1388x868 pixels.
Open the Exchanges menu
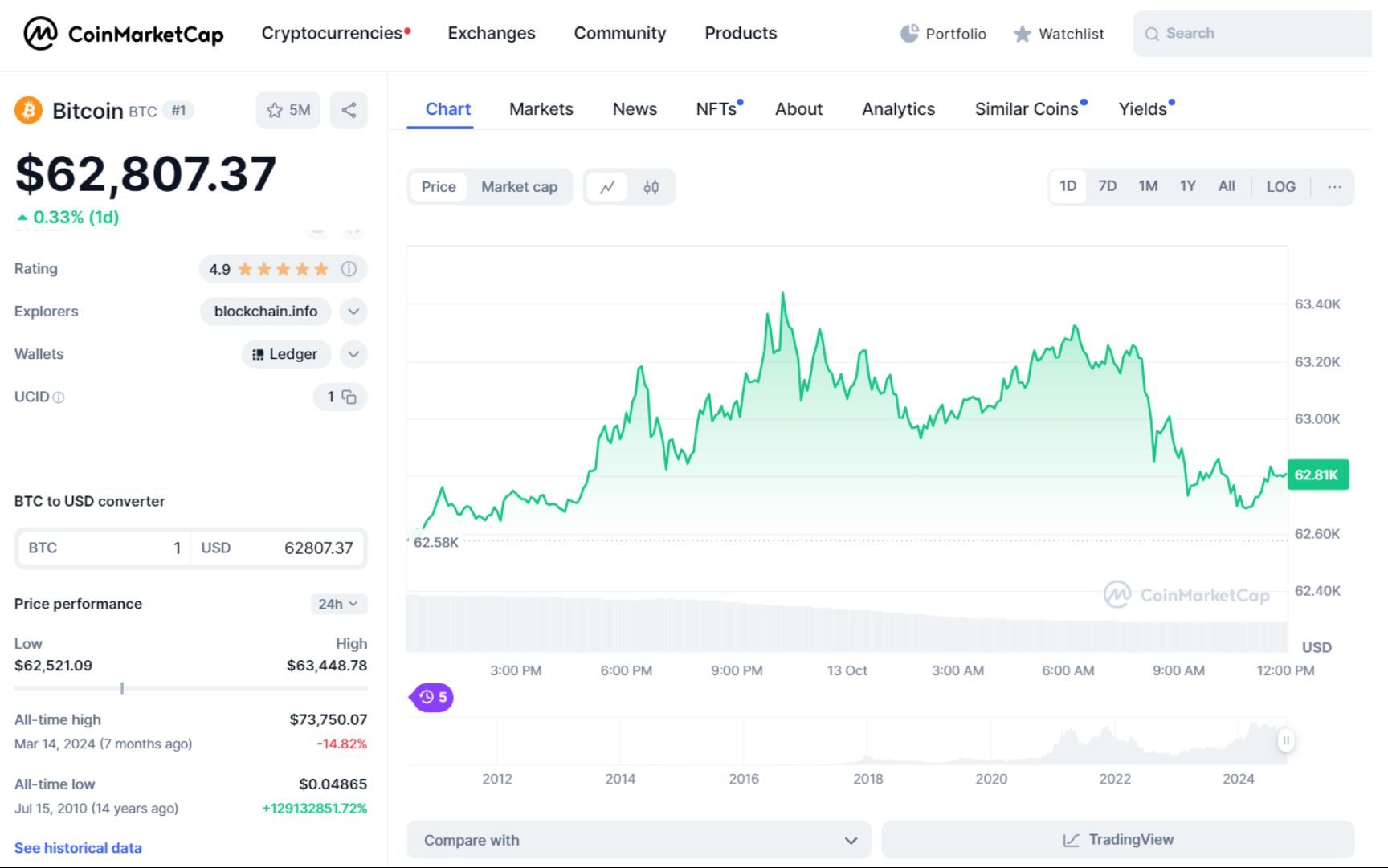pyautogui.click(x=491, y=33)
